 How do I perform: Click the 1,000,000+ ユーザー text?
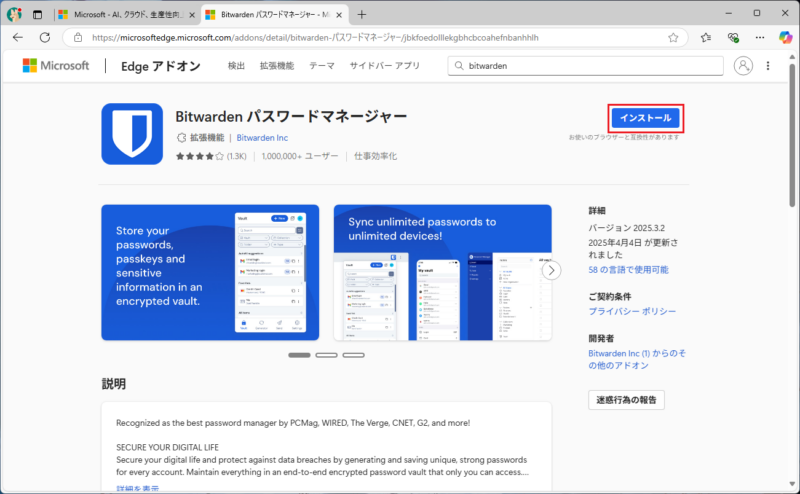(299, 156)
